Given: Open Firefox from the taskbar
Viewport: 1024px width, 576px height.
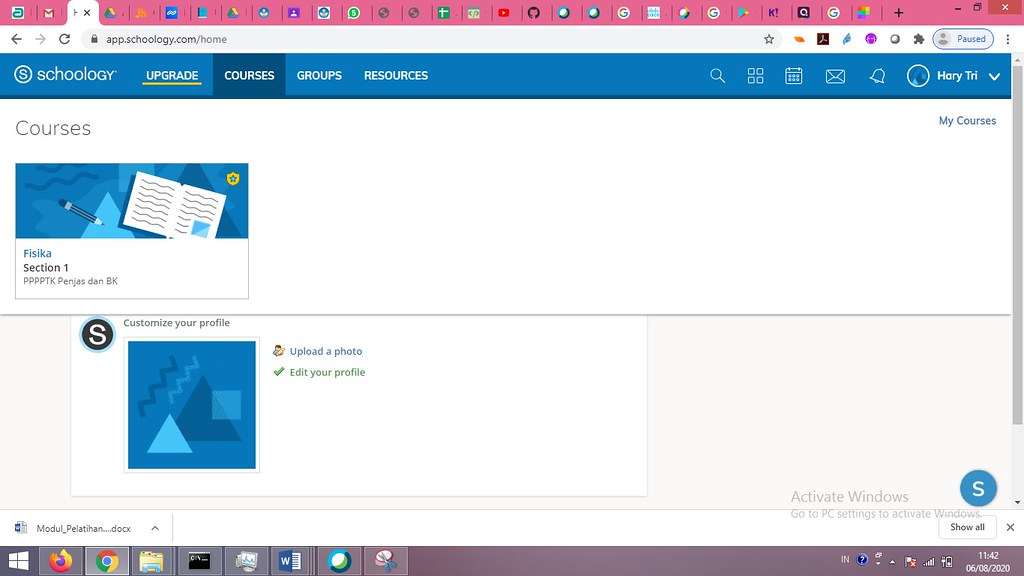Looking at the screenshot, I should coord(61,561).
